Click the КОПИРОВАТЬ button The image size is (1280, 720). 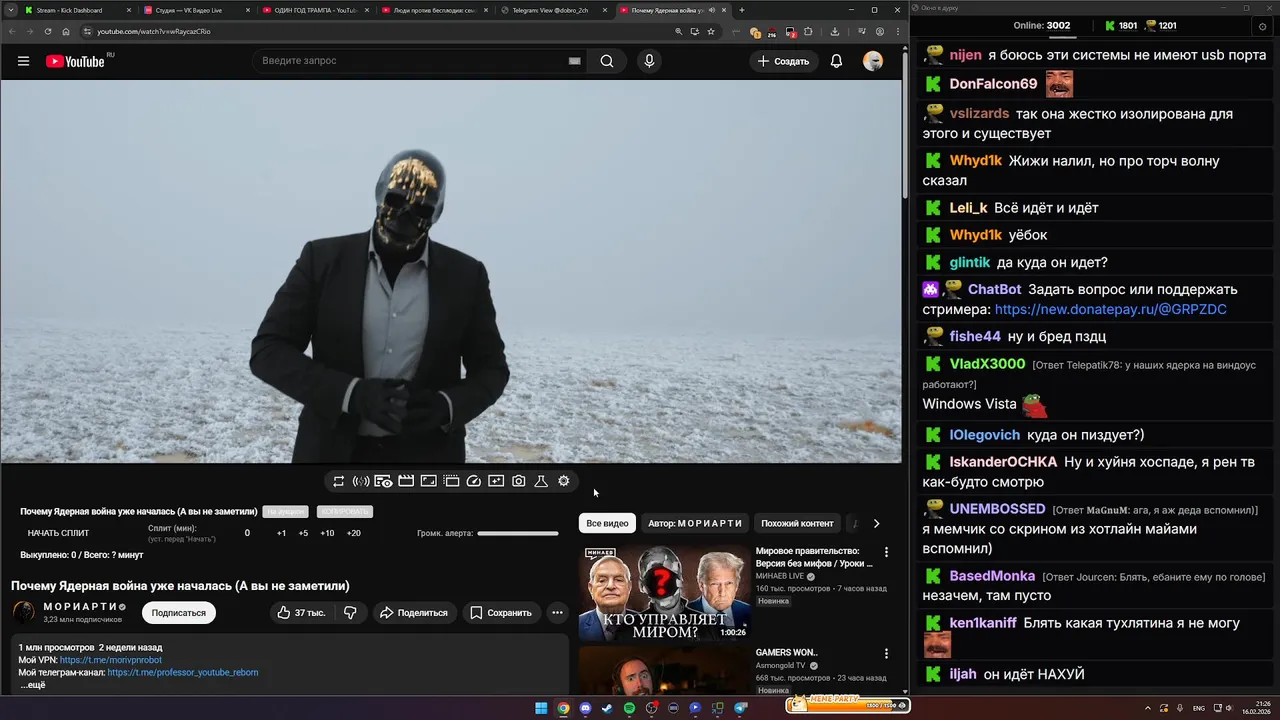click(x=344, y=512)
